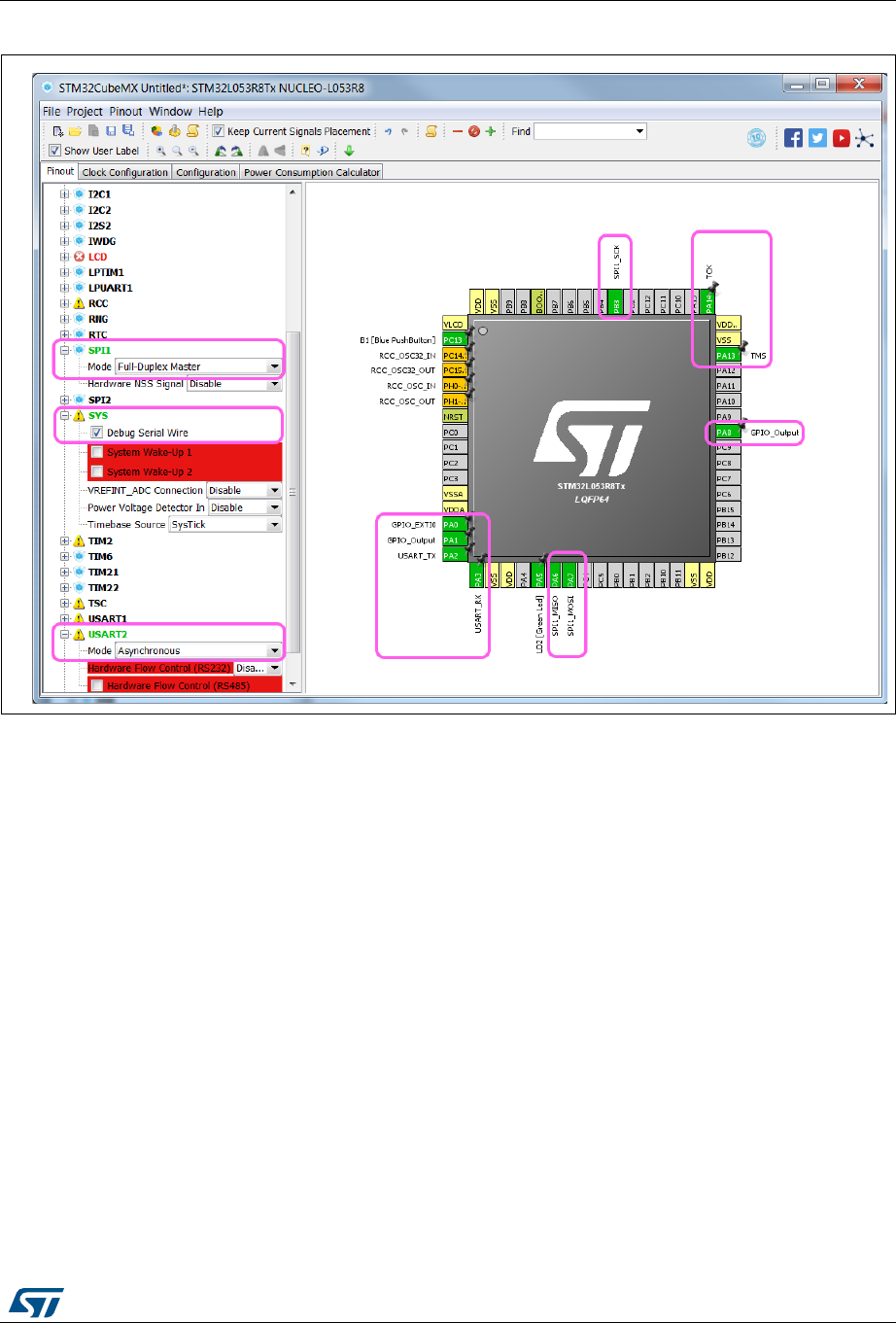Open Hardware Flow Control (RS232) dropdown
Viewport: 896px width, 1323px height.
[258, 668]
